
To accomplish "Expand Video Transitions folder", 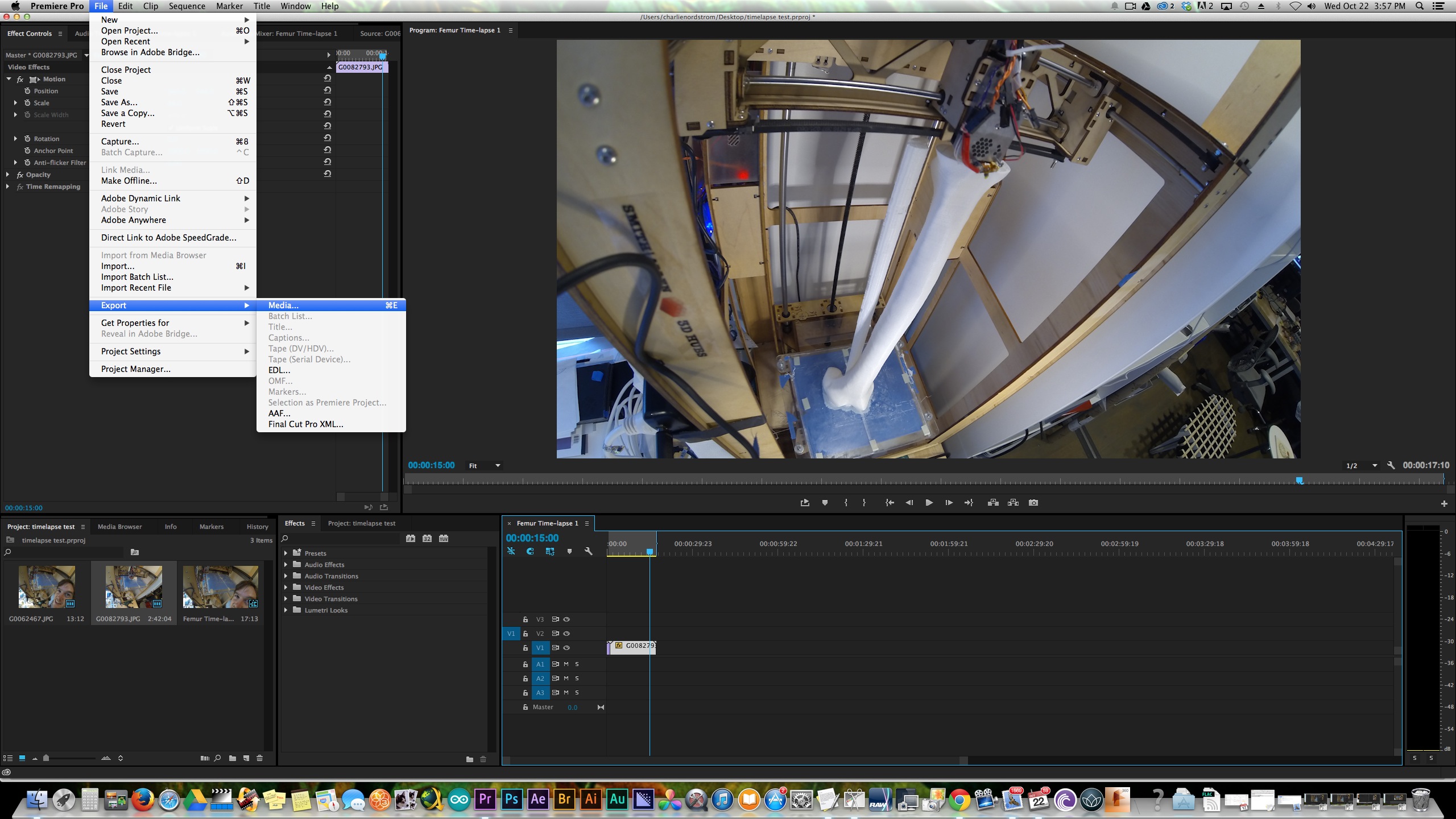I will [286, 598].
